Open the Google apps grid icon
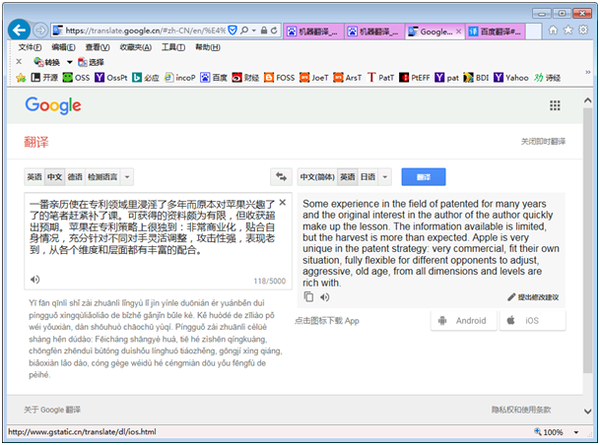Viewport: 600px width, 445px height. (555, 105)
